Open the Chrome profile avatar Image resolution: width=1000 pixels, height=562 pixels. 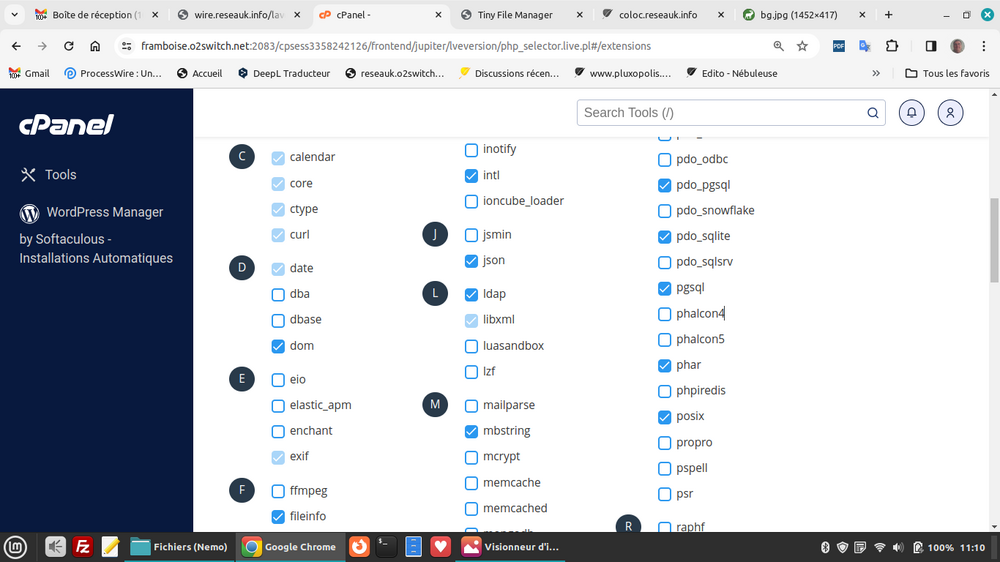(x=957, y=46)
